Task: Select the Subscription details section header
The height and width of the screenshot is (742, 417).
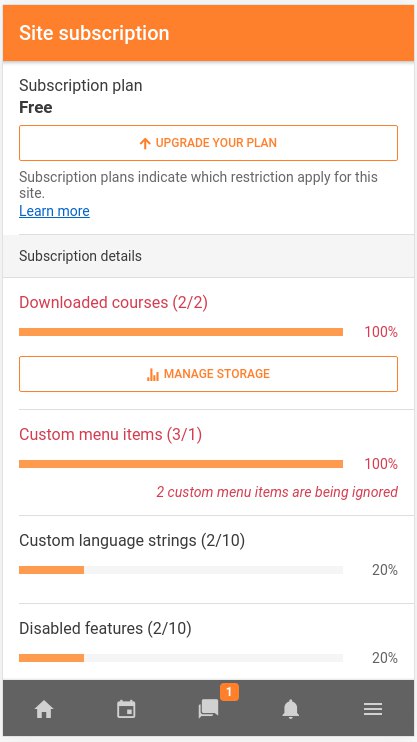Action: pos(208,256)
